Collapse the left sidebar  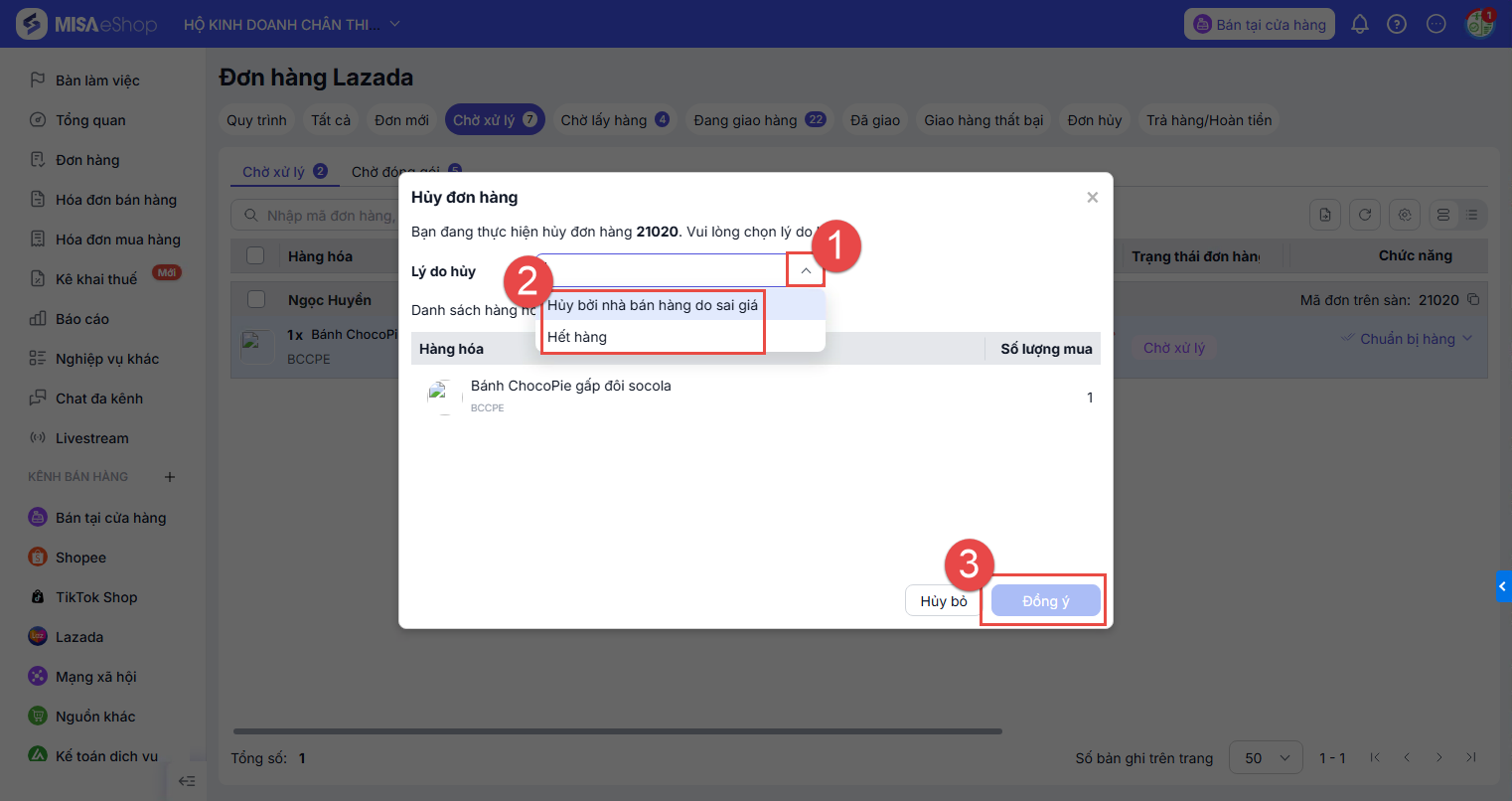pos(186,781)
